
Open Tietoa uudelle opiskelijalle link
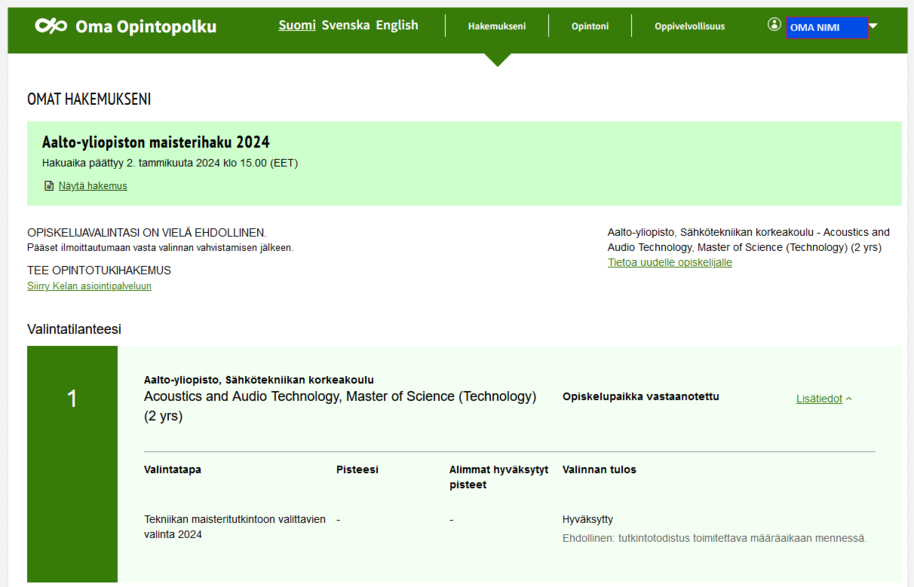(x=670, y=262)
